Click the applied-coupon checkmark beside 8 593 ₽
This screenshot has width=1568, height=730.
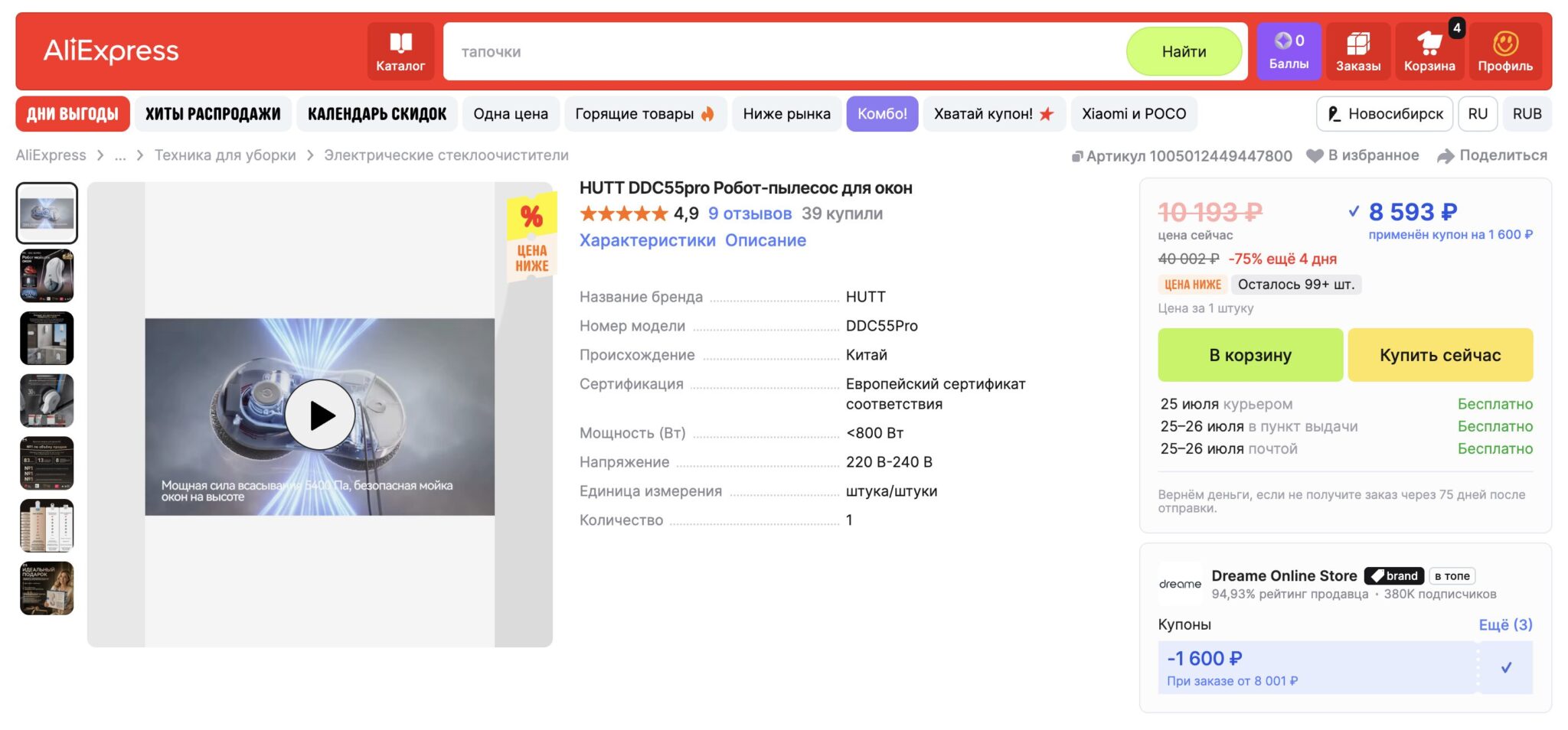point(1354,211)
